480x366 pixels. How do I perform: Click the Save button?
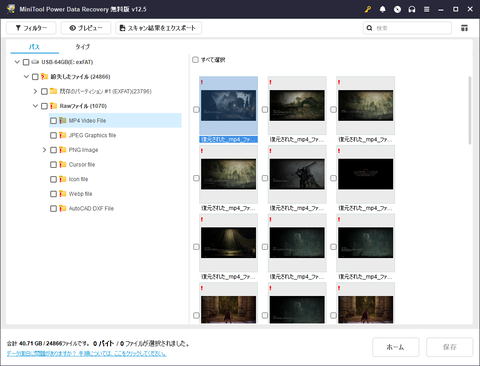tap(449, 347)
